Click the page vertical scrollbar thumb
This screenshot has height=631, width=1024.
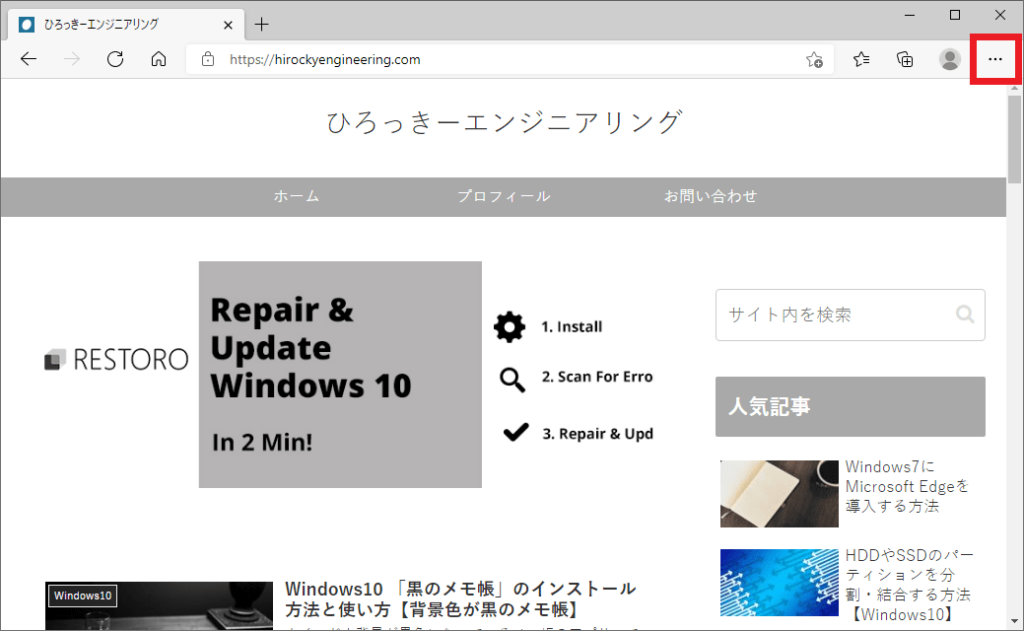(1014, 139)
